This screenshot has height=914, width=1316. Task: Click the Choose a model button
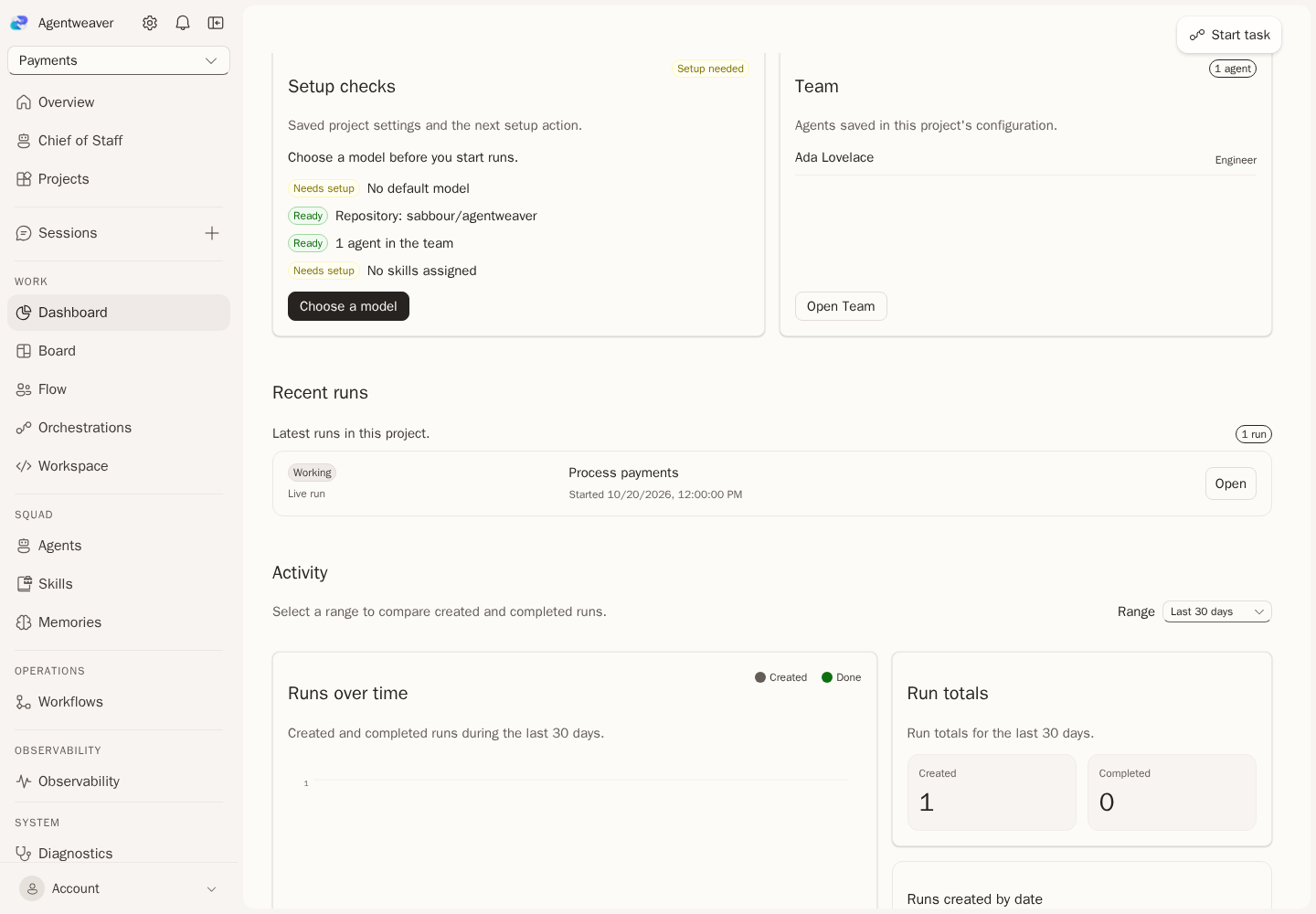coord(348,306)
